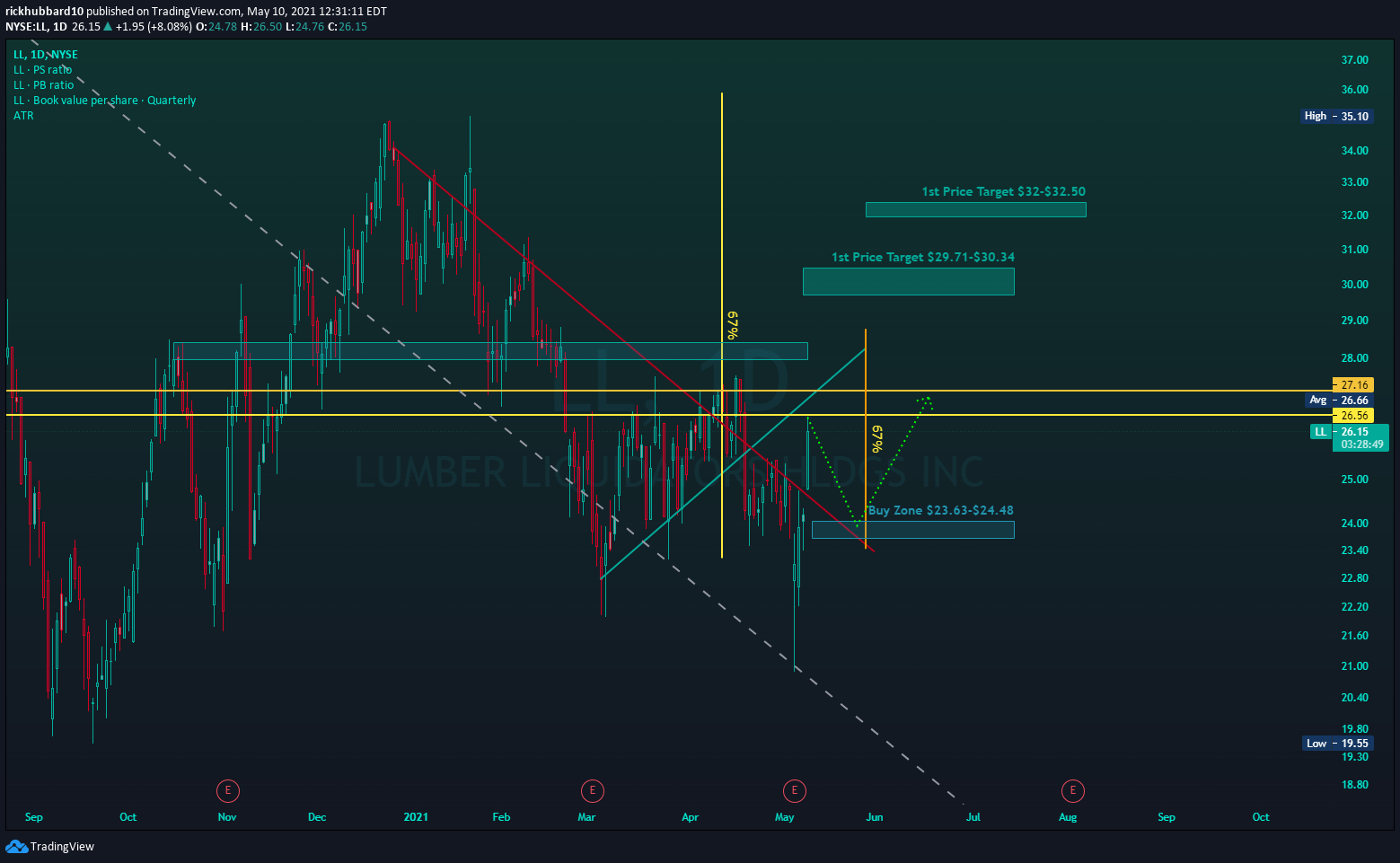Click the LL, 1D, NYSE chart title
Viewport: 1400px width, 863px height.
click(x=45, y=55)
